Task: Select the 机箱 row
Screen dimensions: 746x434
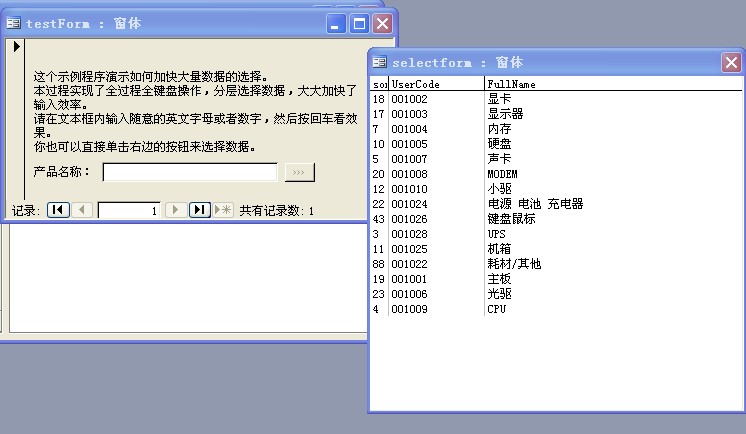Action: coord(557,249)
